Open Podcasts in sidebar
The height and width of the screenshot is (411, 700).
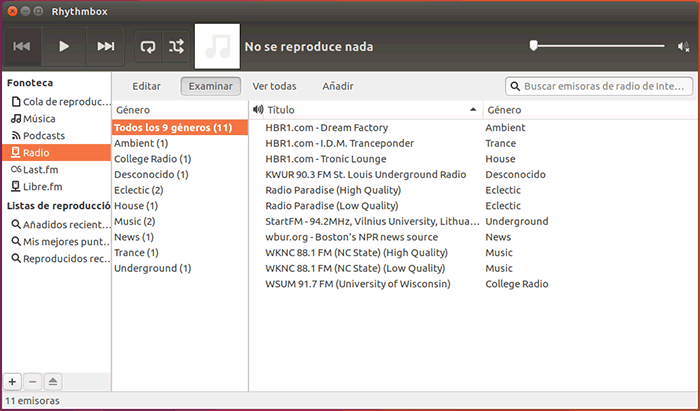pos(57,136)
